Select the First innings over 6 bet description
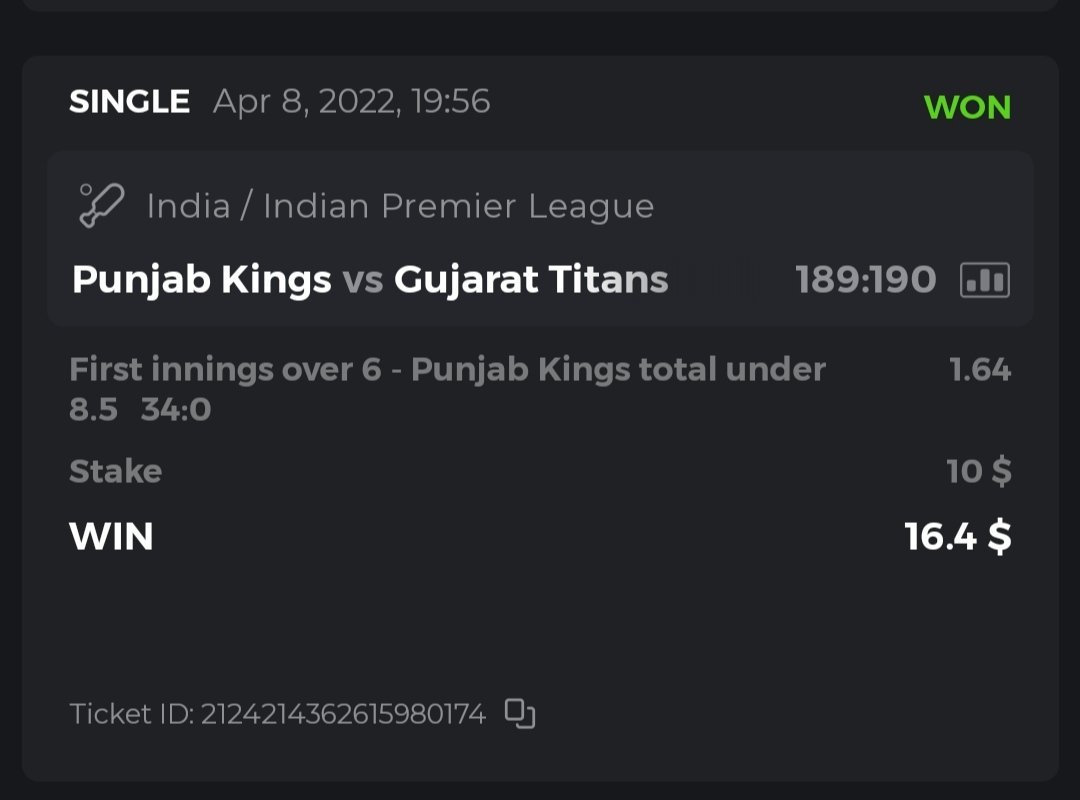Viewport: 1080px width, 800px height. tap(447, 370)
